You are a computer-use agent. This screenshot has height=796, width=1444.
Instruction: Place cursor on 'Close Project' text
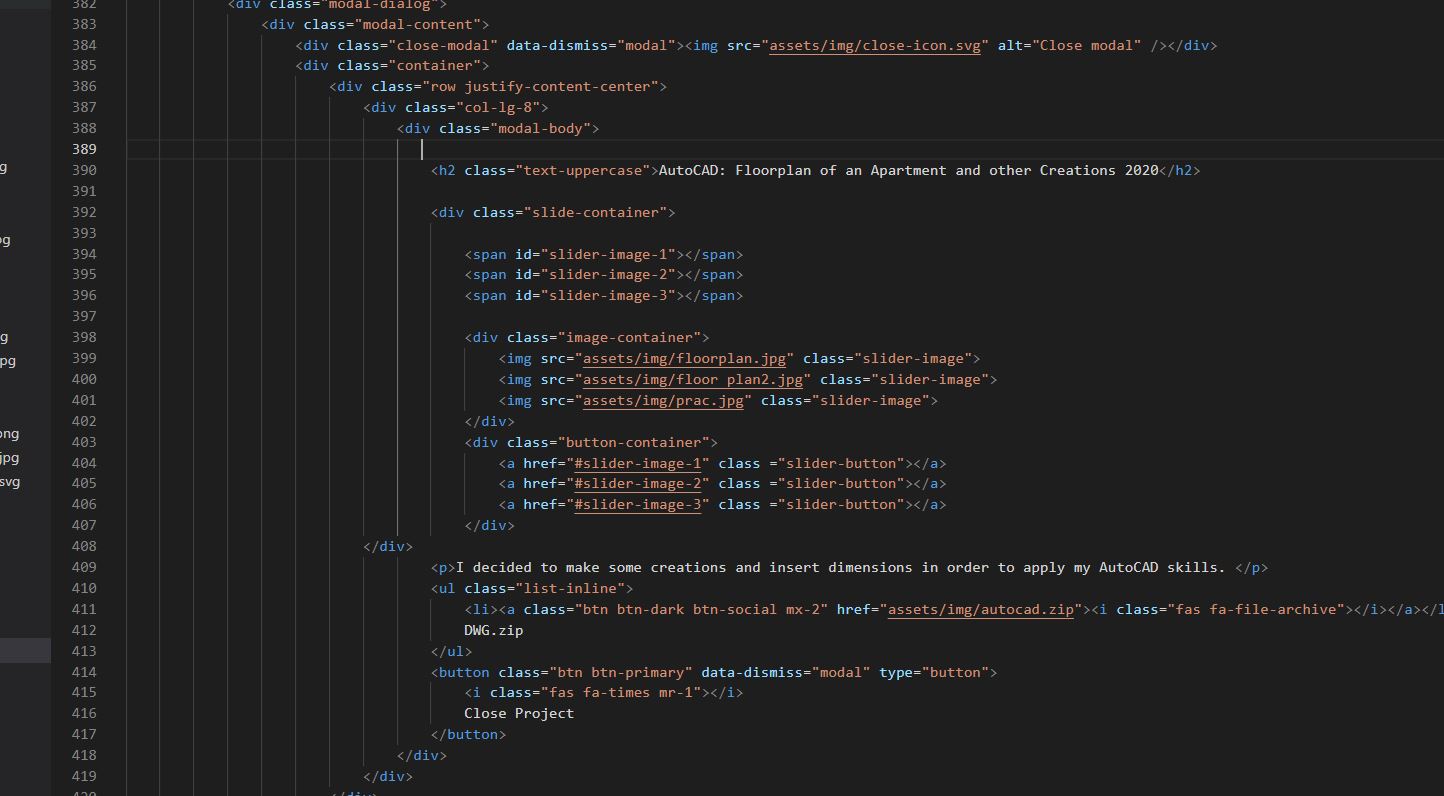coord(518,713)
